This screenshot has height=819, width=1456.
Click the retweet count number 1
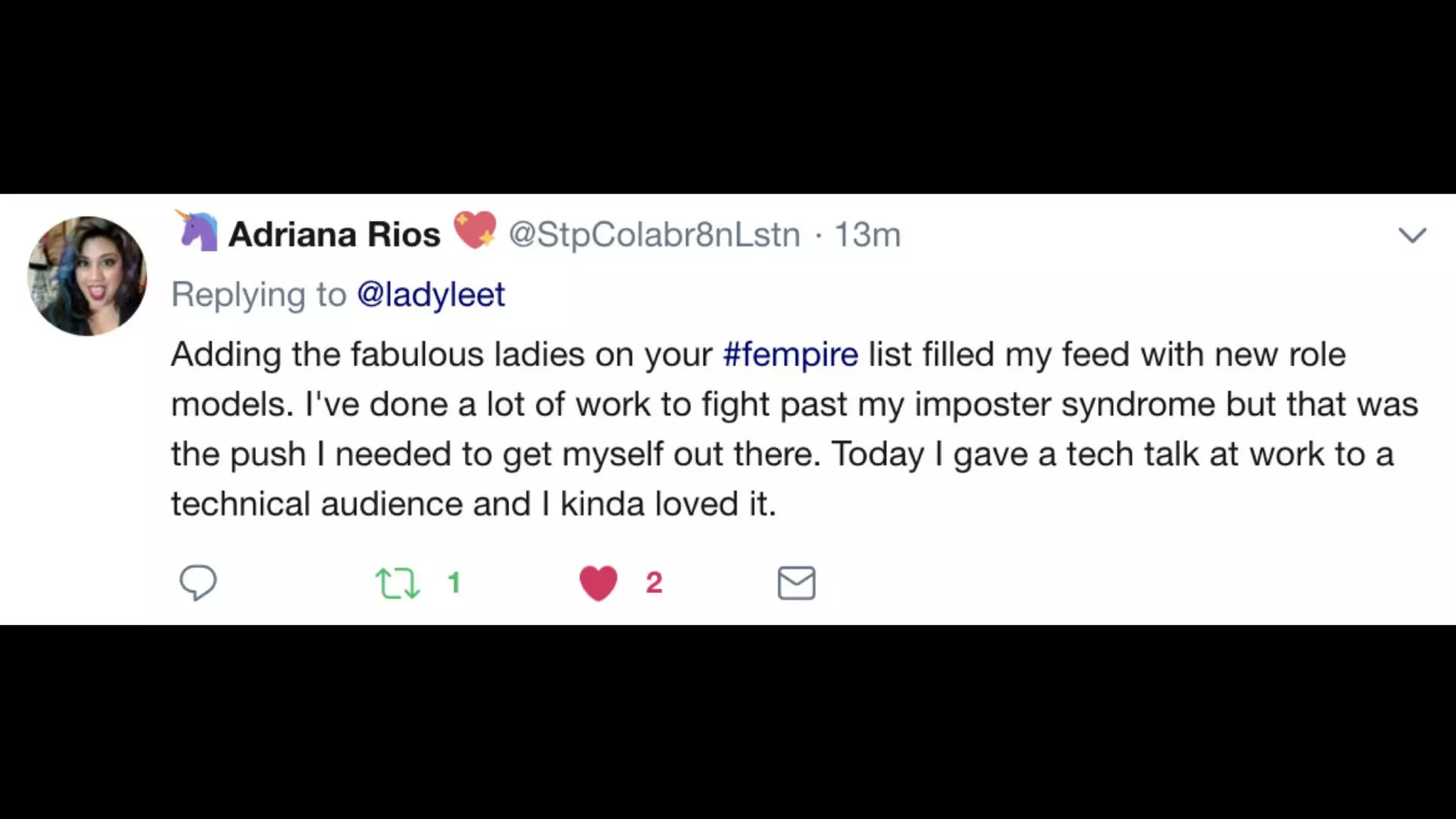point(454,583)
